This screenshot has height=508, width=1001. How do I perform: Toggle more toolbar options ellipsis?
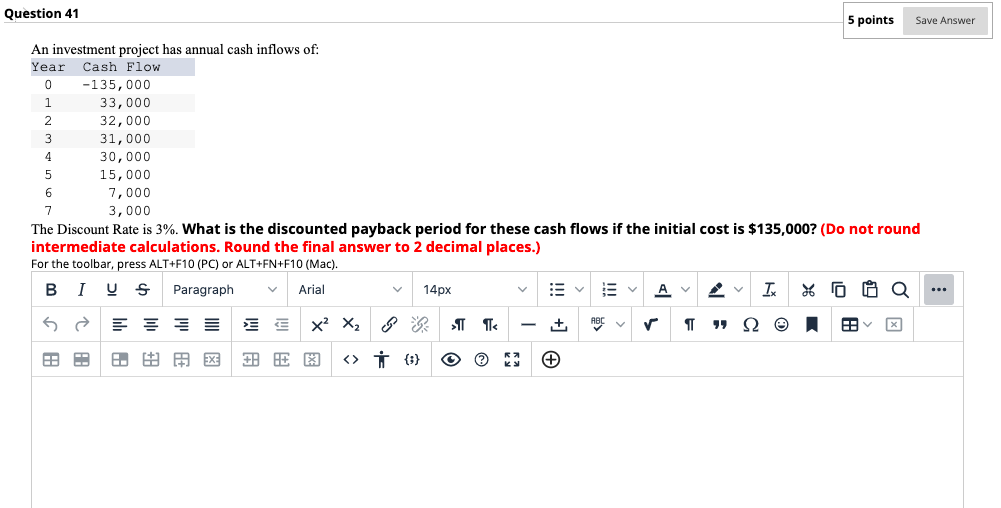(x=938, y=290)
